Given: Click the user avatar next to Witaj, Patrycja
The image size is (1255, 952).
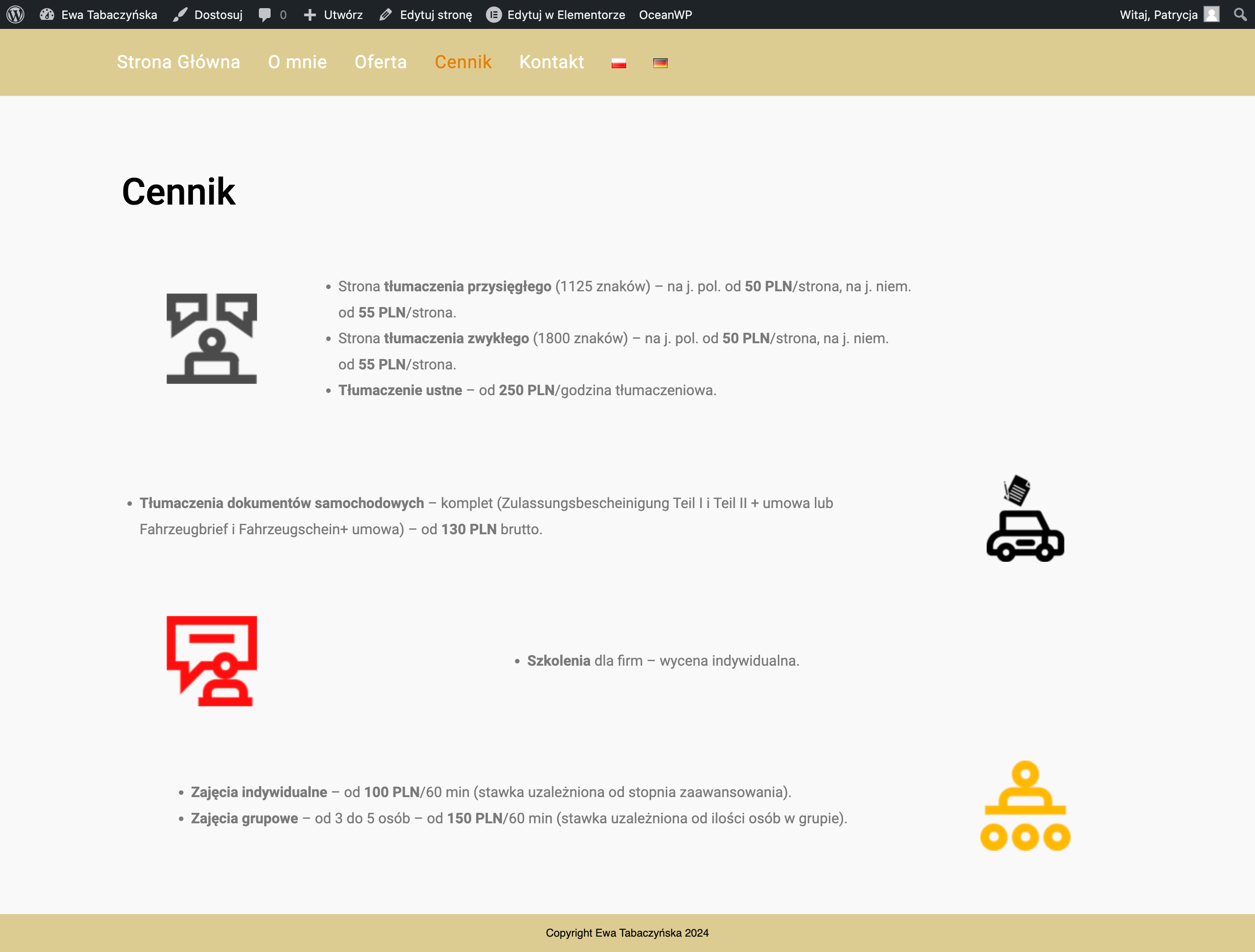Looking at the screenshot, I should [x=1211, y=14].
